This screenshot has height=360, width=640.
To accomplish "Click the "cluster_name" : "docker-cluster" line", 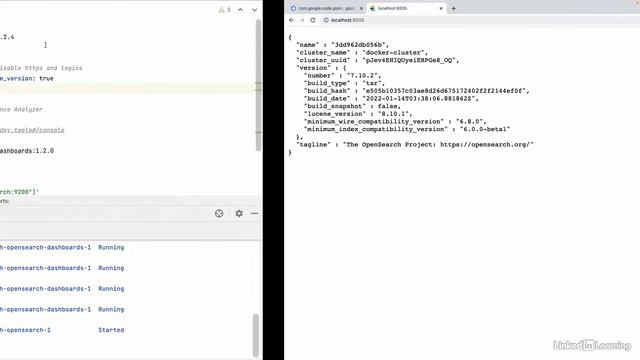I will [362, 53].
